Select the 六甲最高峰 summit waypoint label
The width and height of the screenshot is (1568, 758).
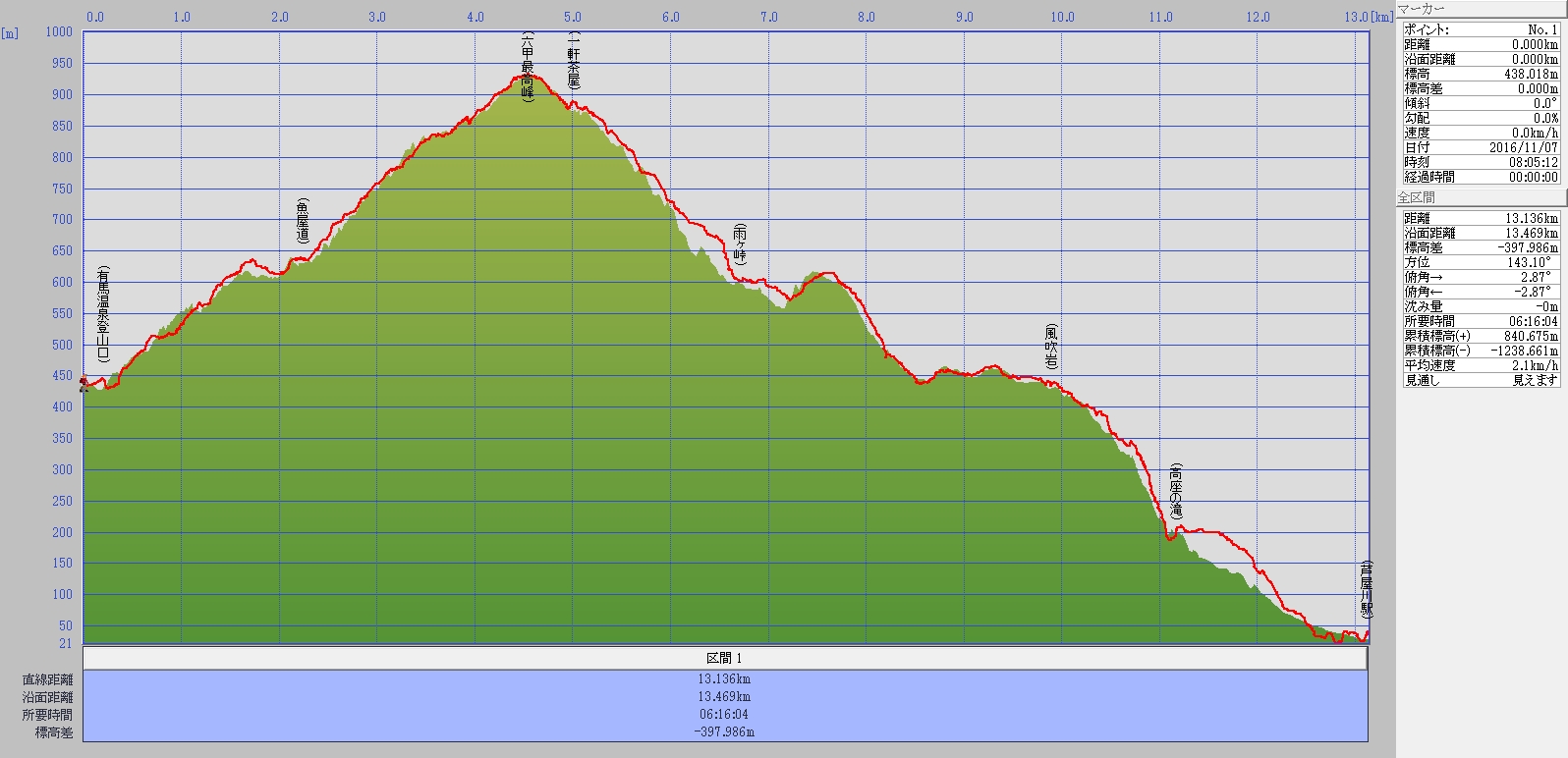point(528,68)
